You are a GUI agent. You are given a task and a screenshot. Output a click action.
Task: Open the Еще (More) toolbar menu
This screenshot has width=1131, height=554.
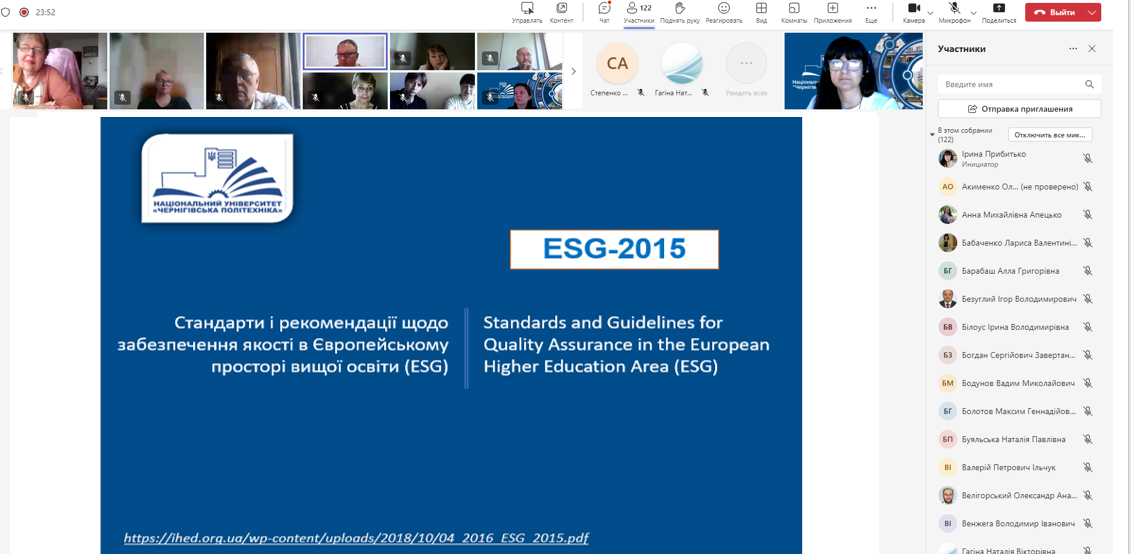[x=871, y=9]
